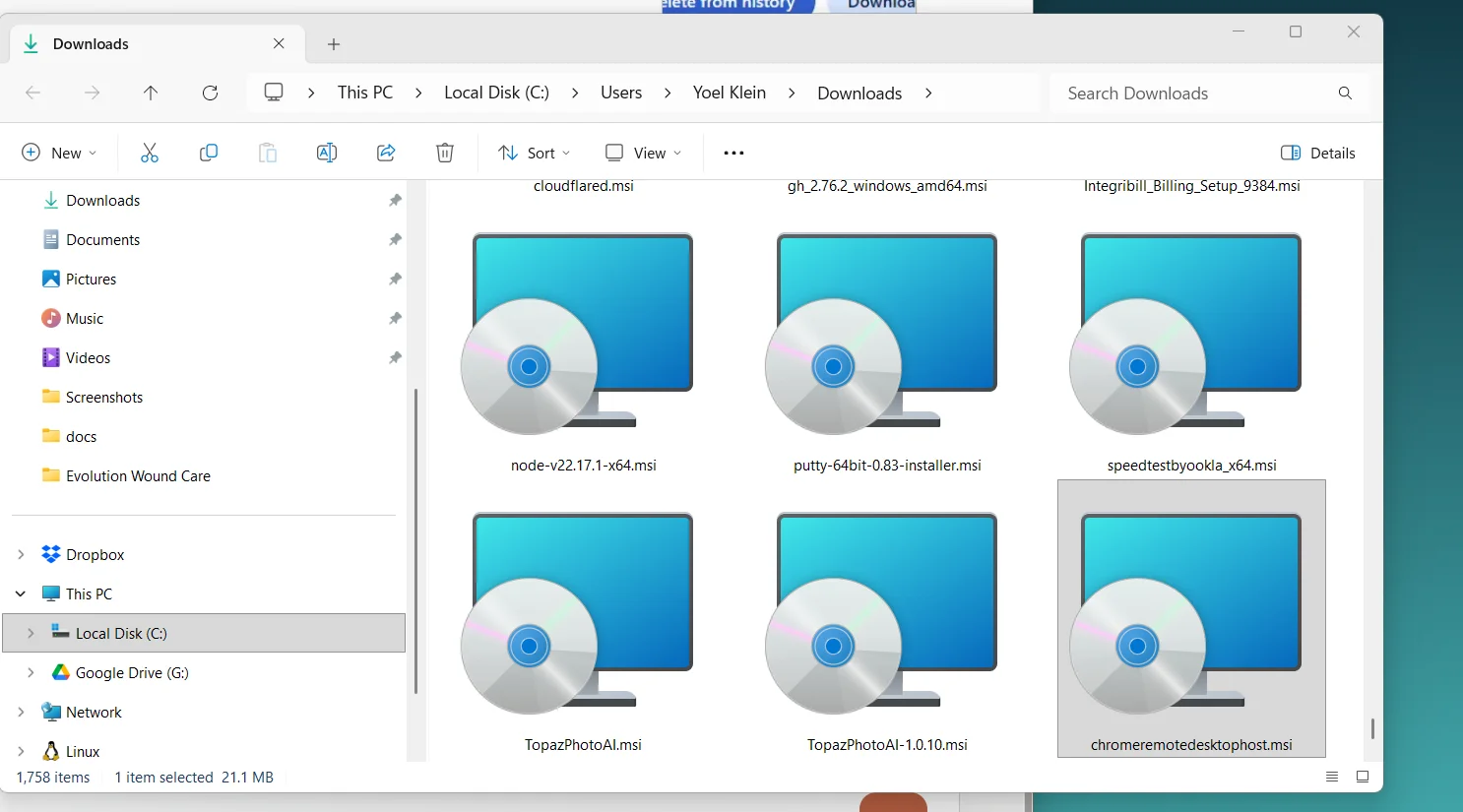Open the View dropdown menu
The width and height of the screenshot is (1463, 812).
click(x=643, y=153)
